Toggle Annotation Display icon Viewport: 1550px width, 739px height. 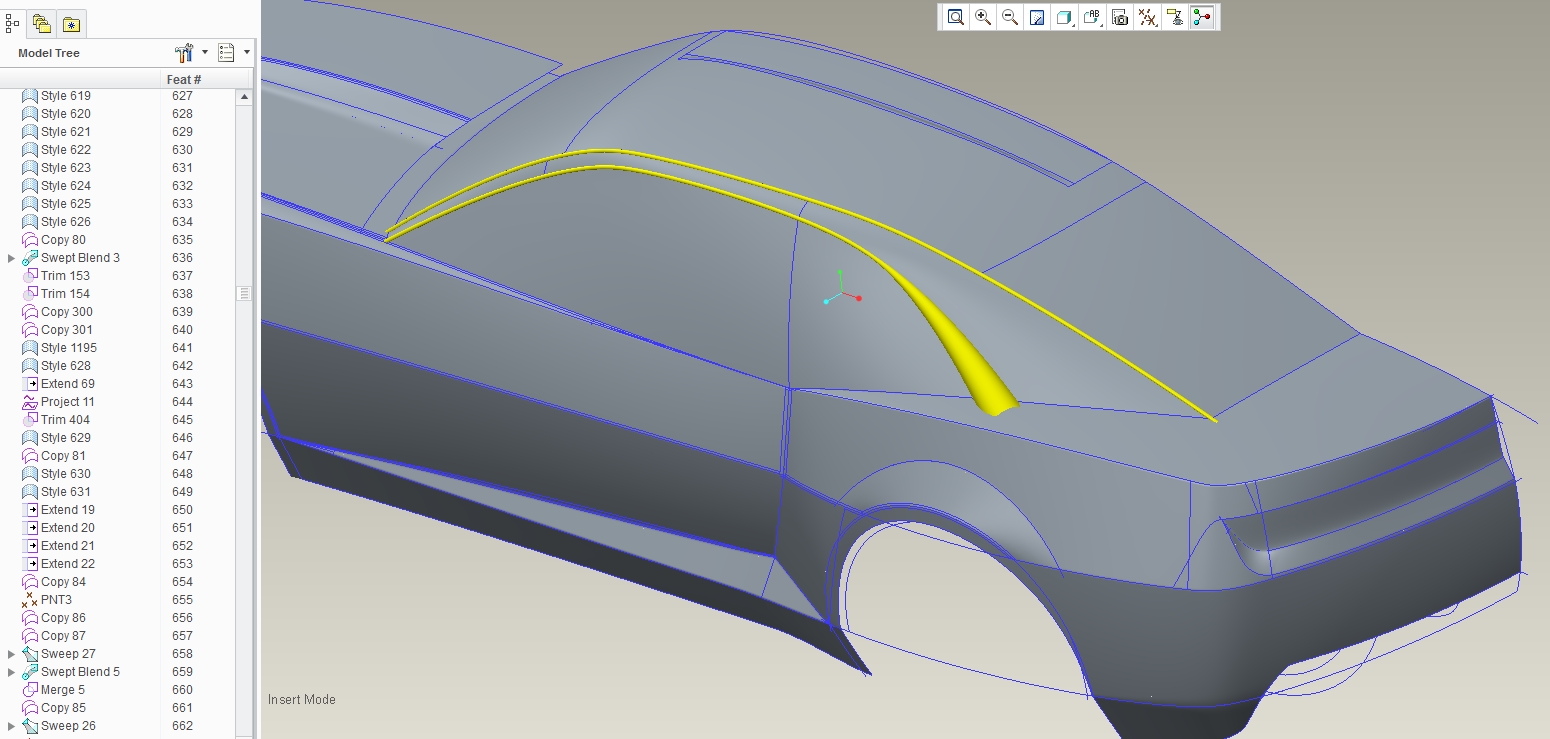tap(1175, 17)
